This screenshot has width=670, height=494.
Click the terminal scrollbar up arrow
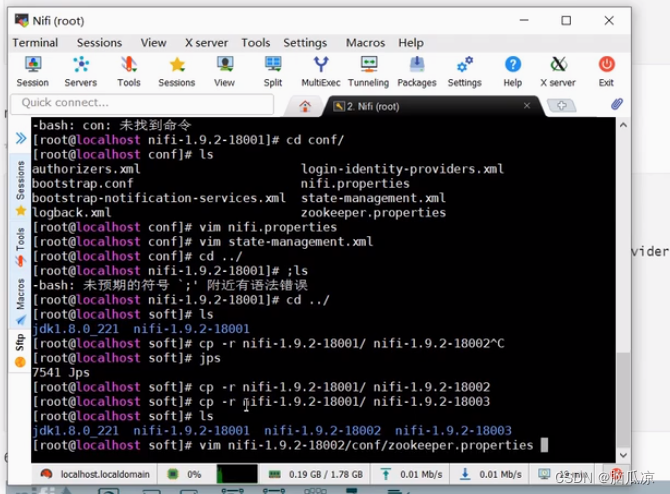tap(623, 125)
